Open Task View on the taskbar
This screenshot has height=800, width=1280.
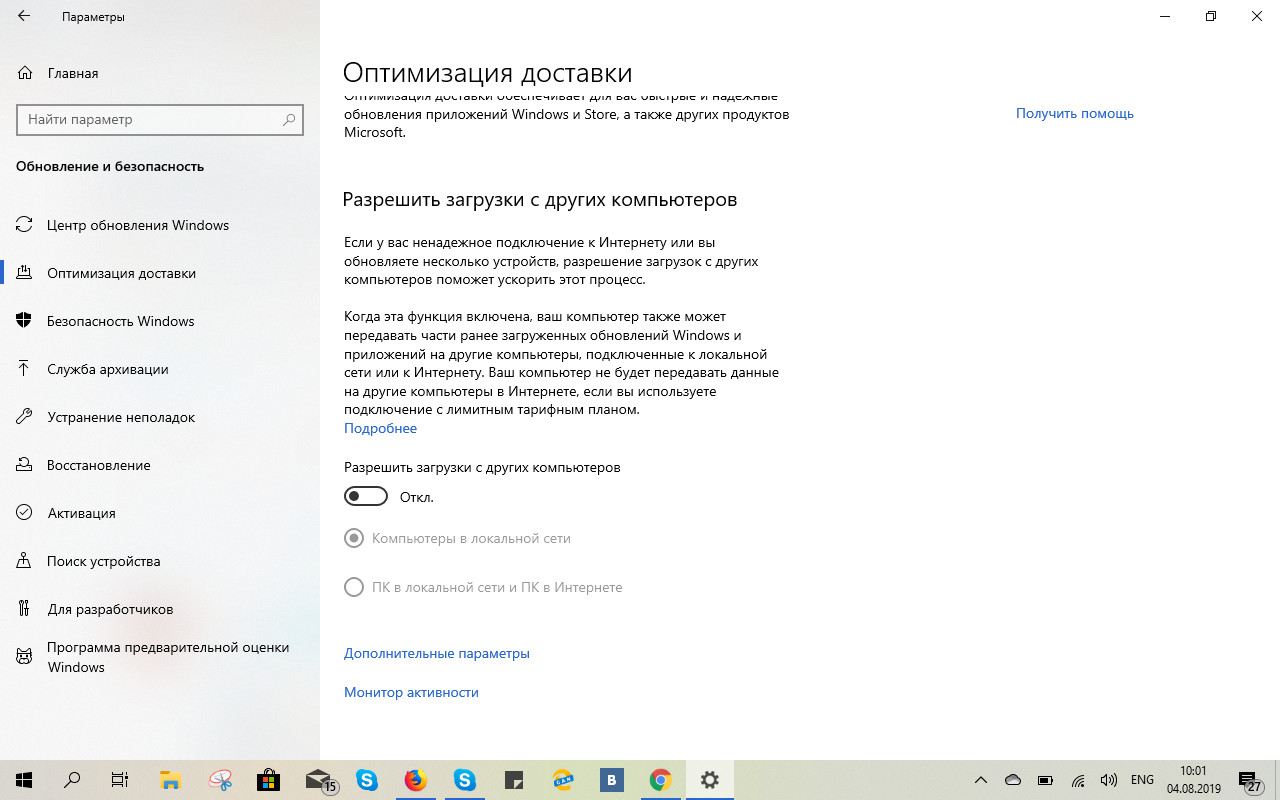pyautogui.click(x=120, y=780)
